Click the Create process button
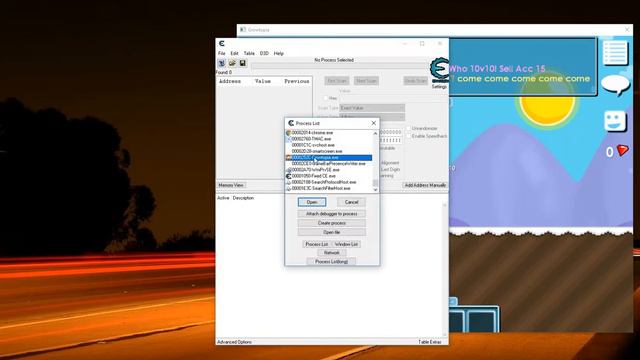 (331, 223)
